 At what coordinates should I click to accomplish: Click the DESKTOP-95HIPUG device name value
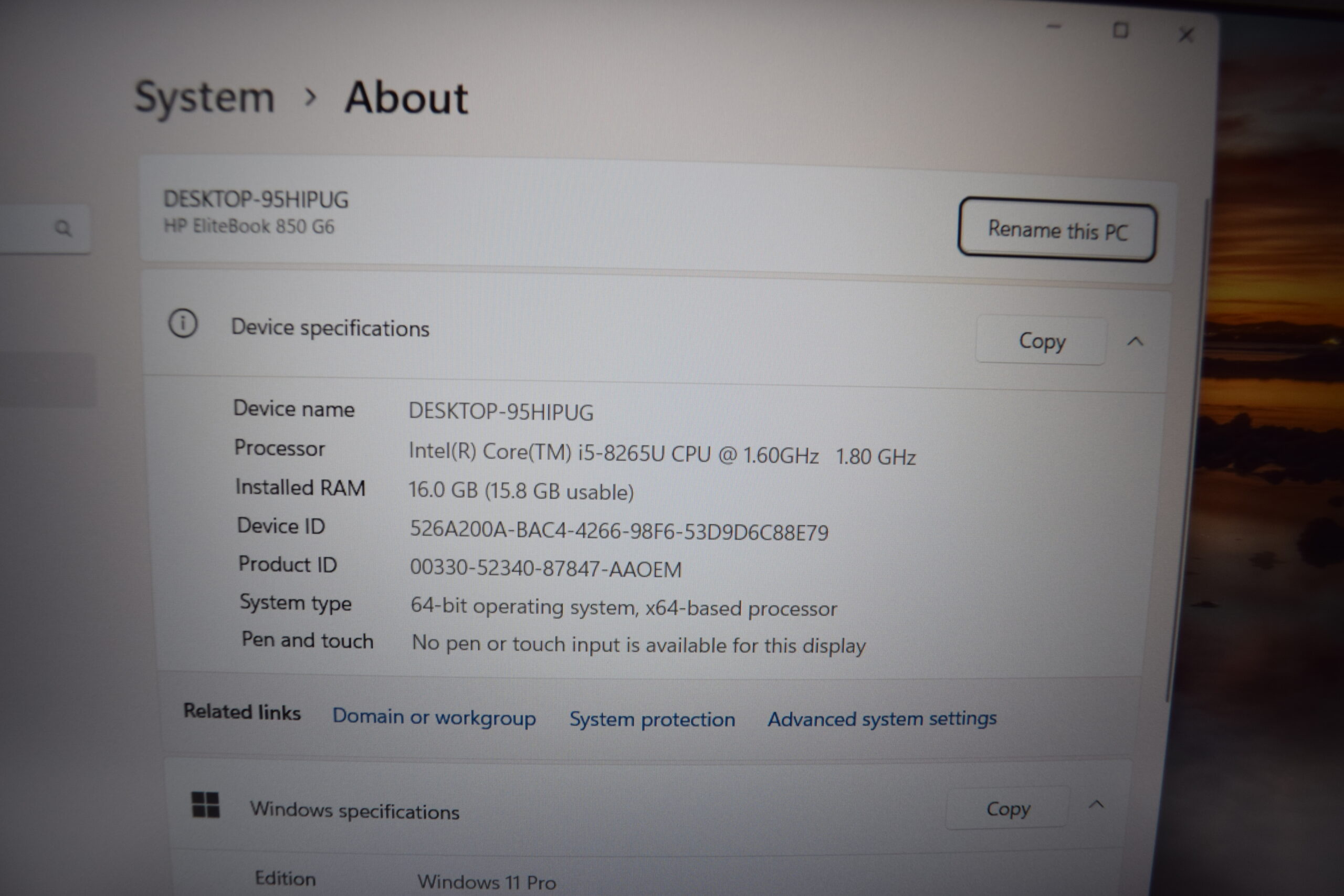[x=500, y=412]
